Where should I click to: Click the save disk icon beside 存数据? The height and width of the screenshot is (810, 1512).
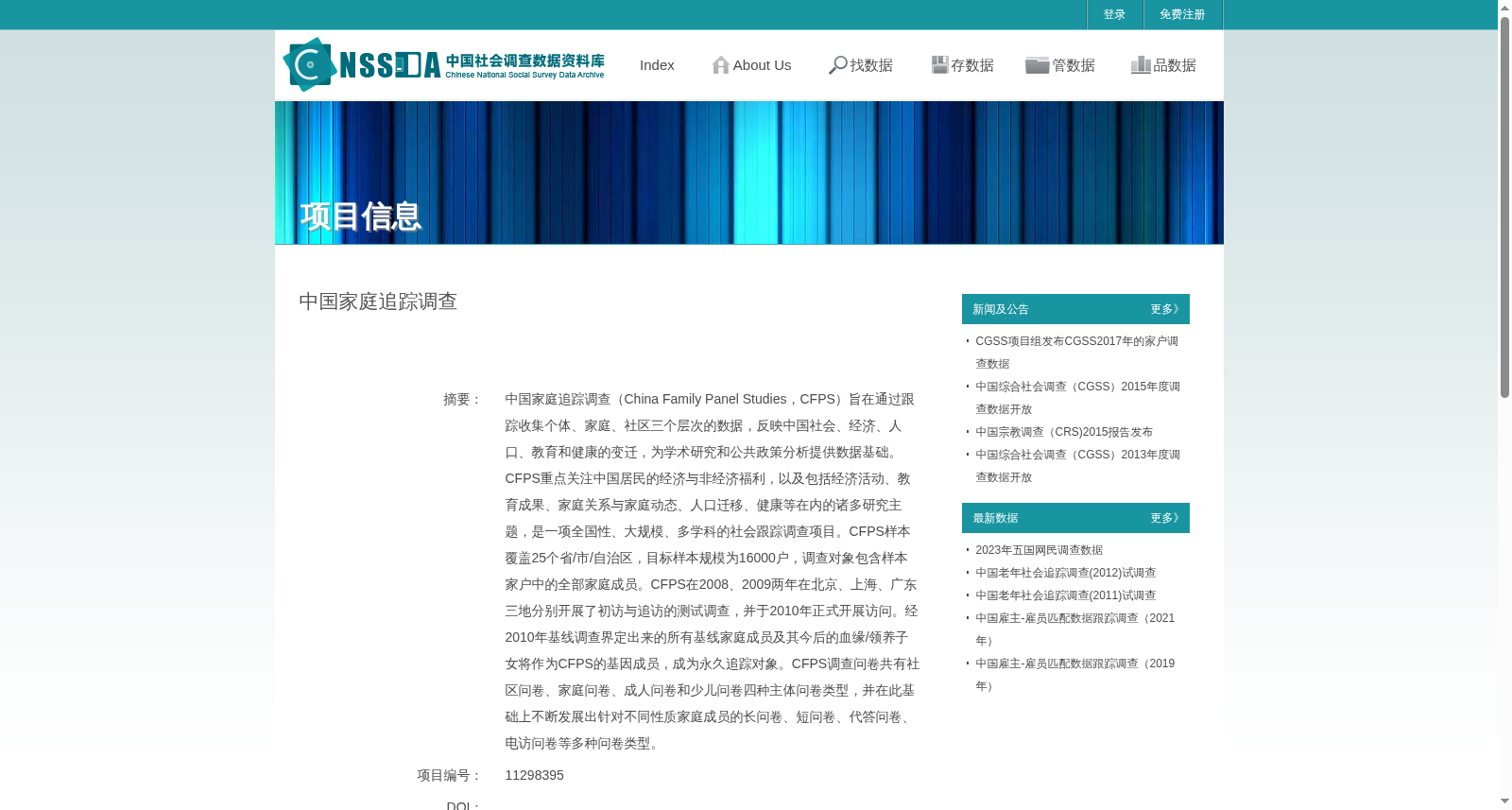point(939,65)
